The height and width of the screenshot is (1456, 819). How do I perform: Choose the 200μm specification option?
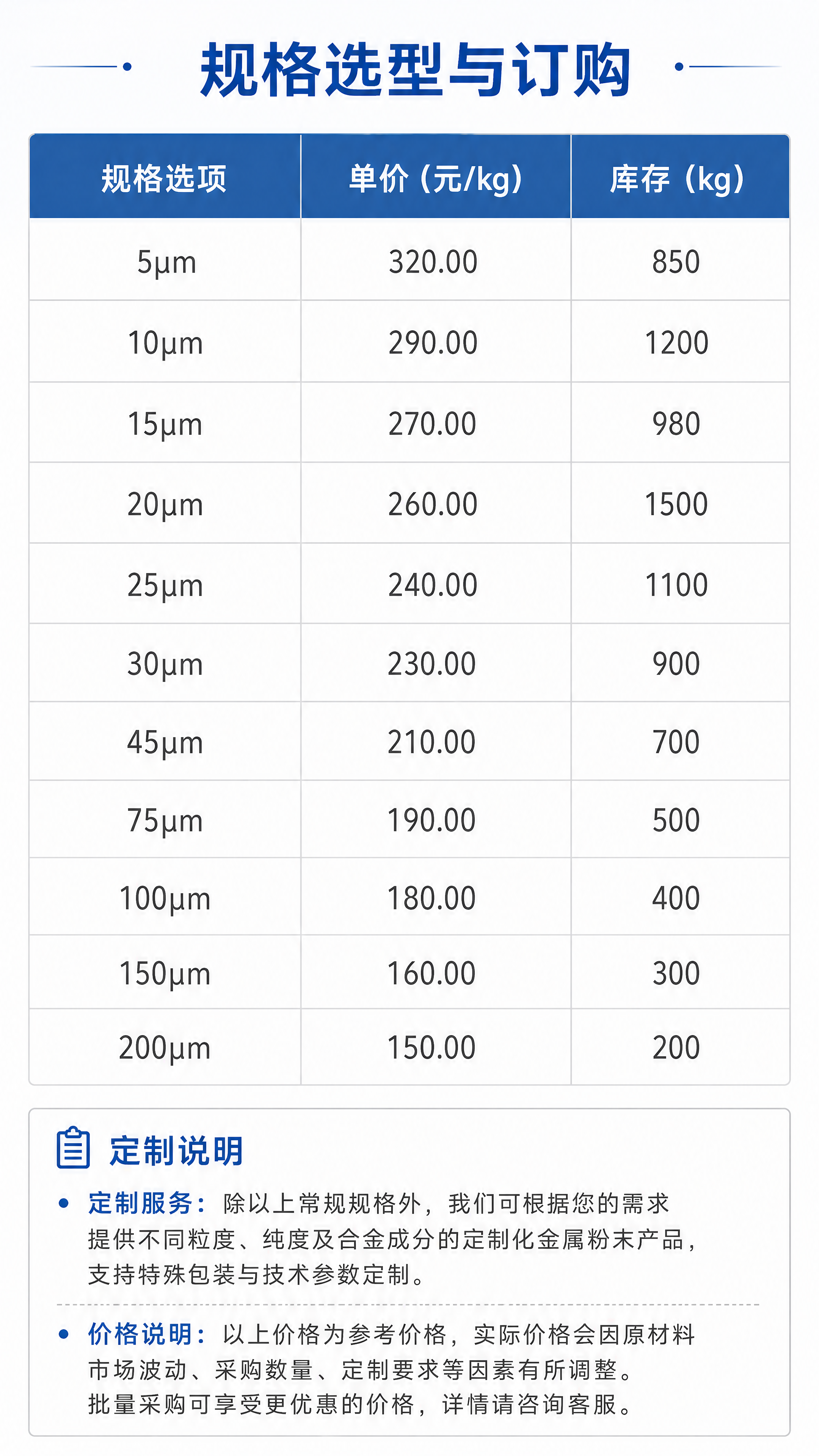[x=165, y=1047]
